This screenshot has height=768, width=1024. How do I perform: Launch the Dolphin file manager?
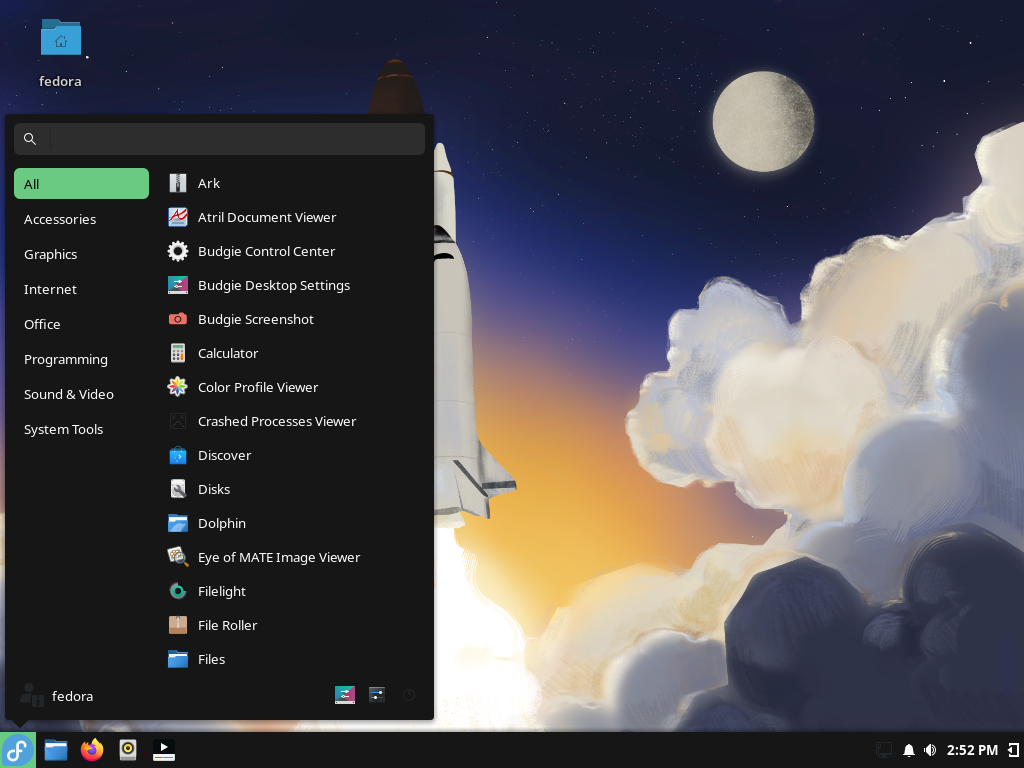[x=222, y=523]
